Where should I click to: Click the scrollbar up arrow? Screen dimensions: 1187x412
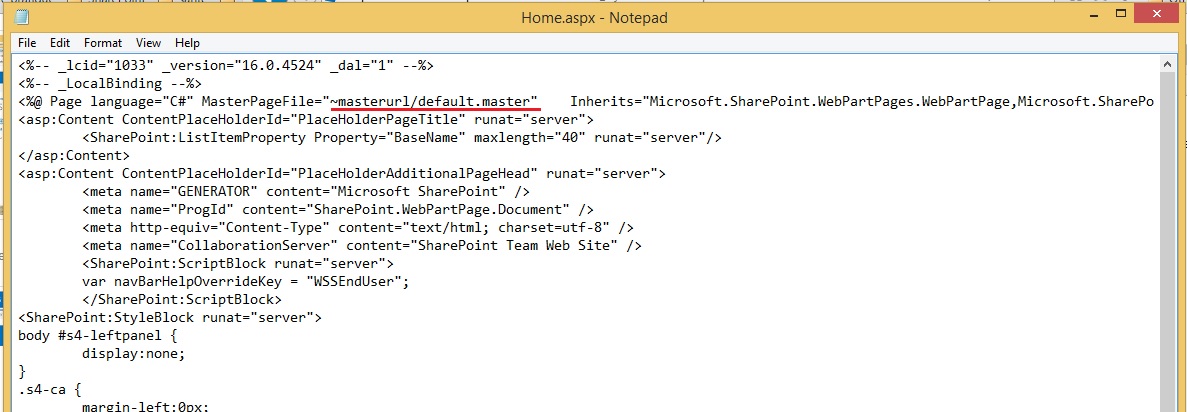[x=1167, y=66]
